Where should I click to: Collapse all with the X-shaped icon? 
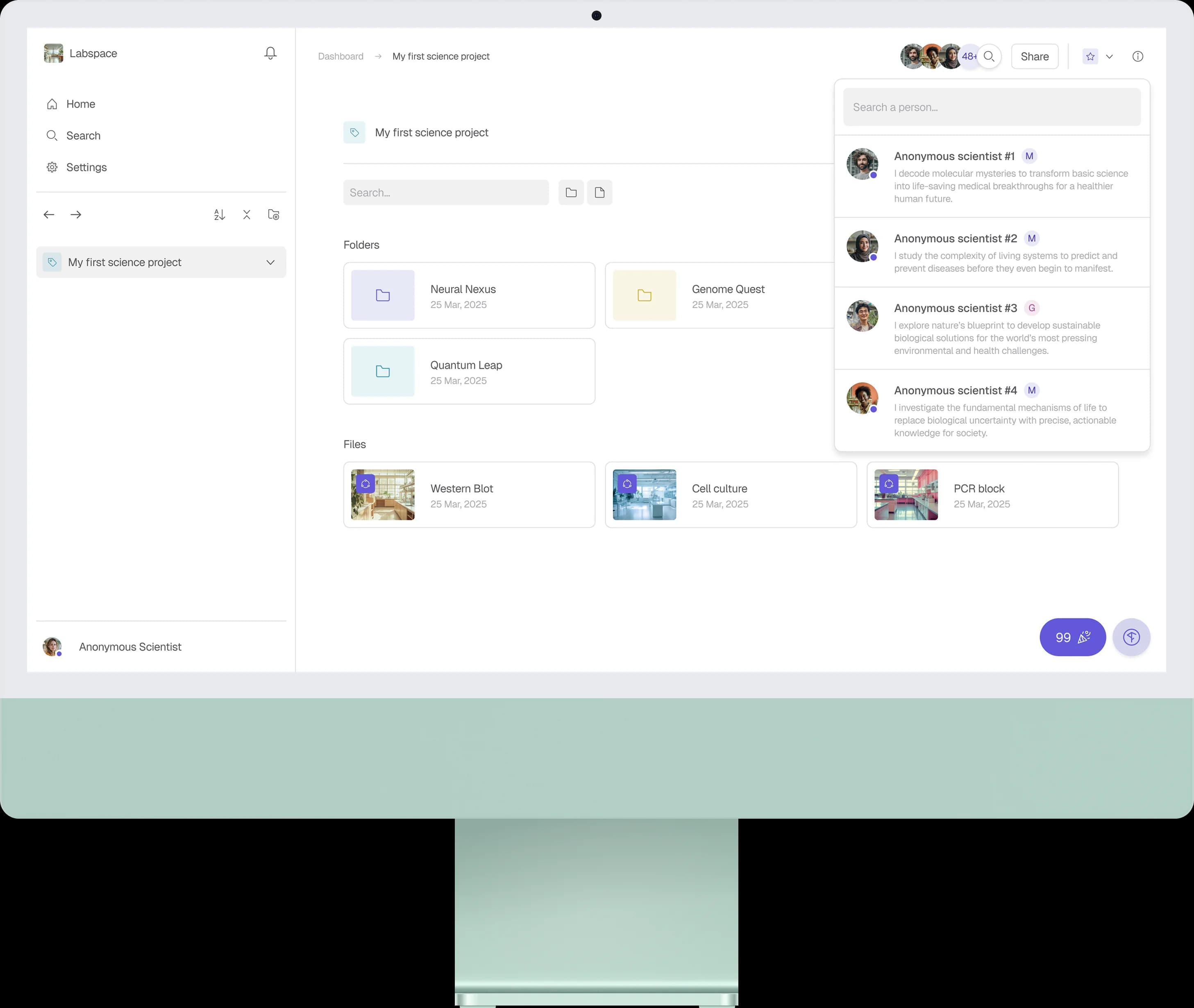coord(247,215)
